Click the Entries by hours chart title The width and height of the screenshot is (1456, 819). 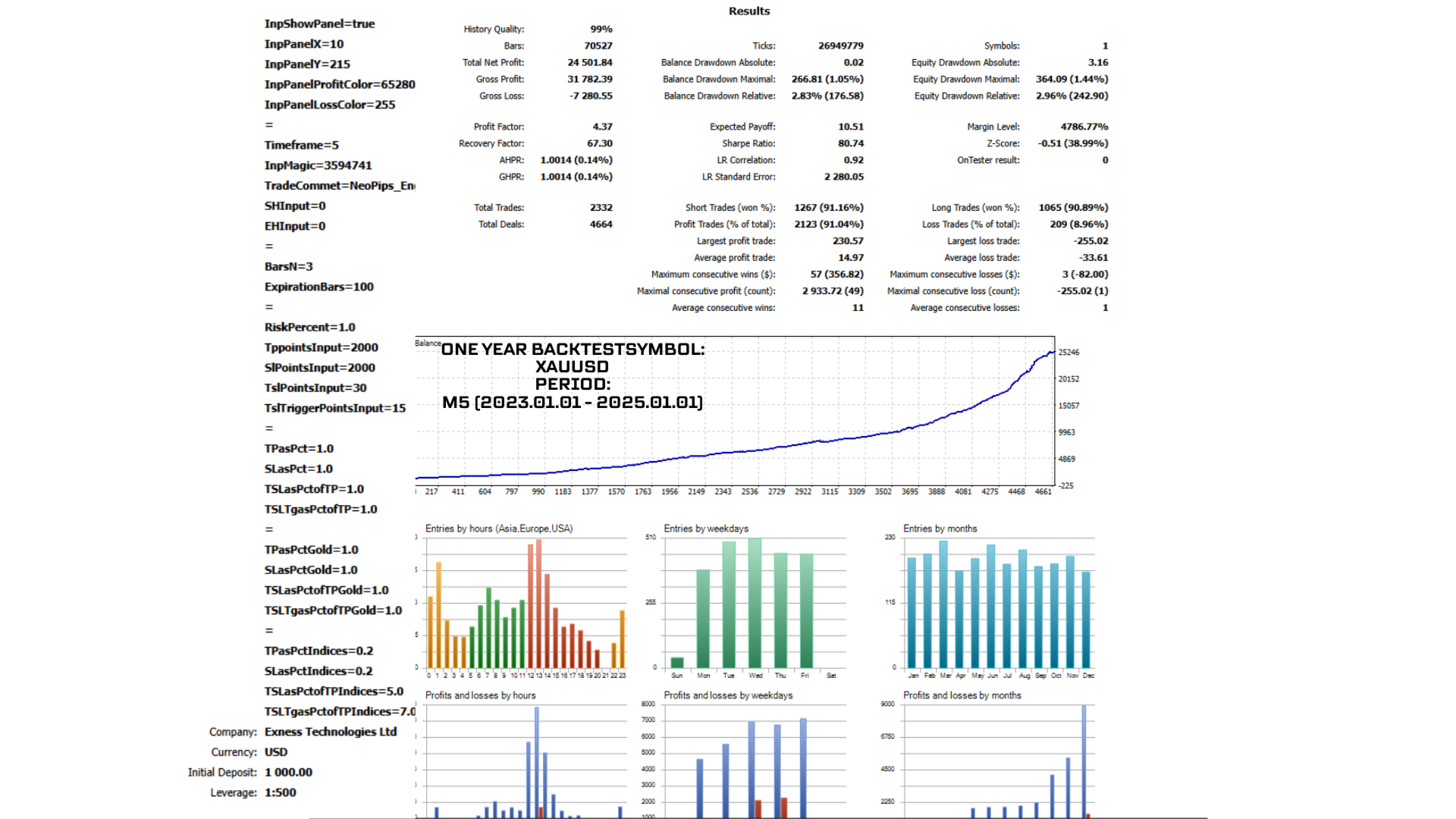click(x=498, y=529)
